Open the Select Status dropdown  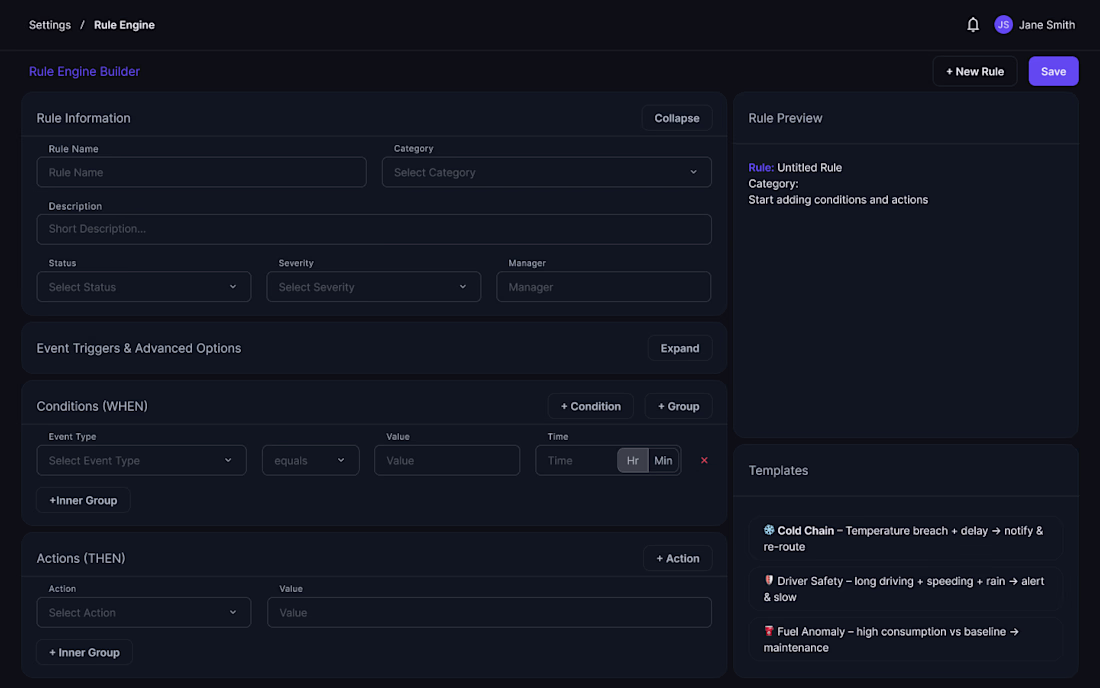143,287
